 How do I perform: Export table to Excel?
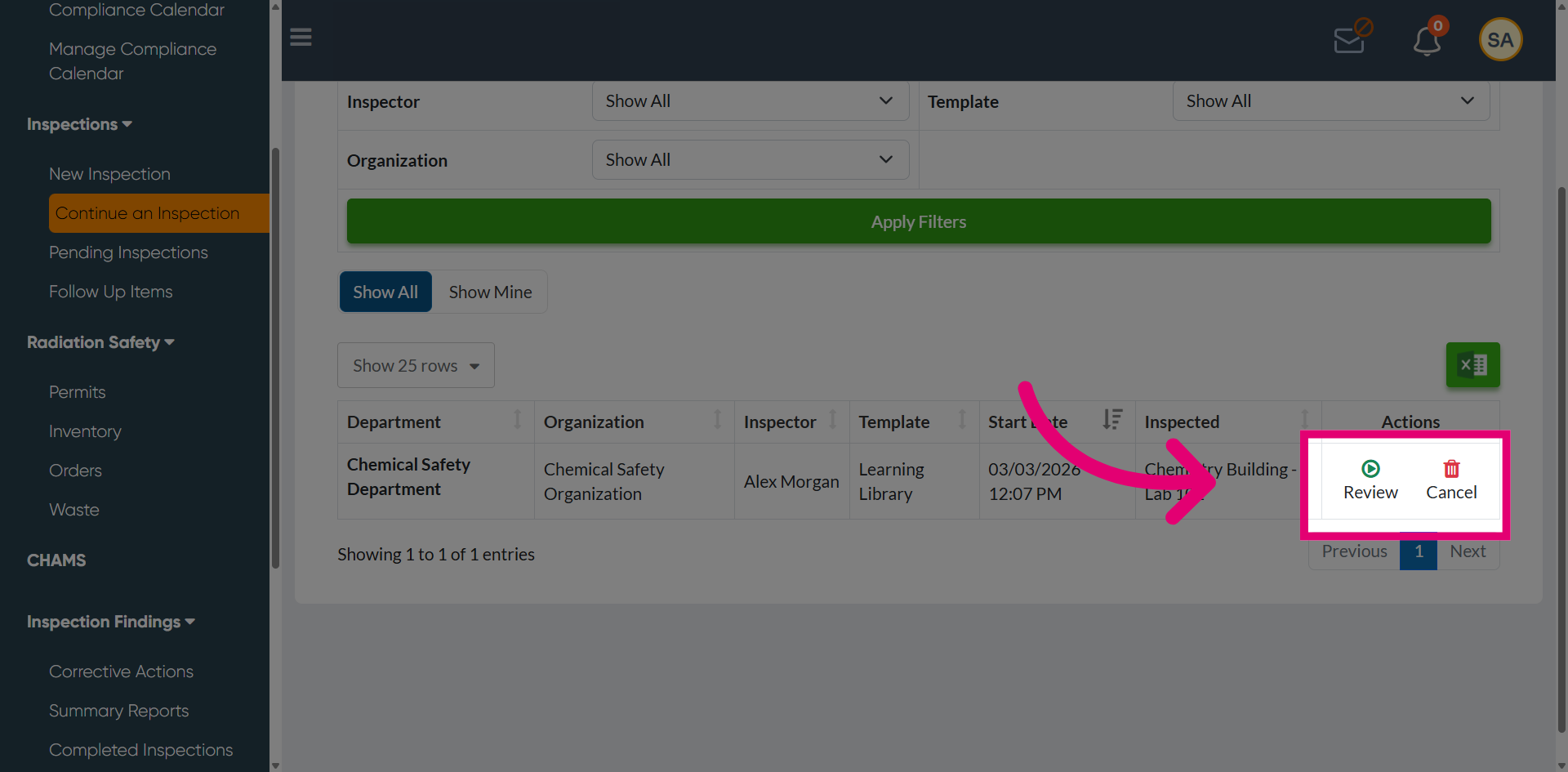tap(1472, 364)
